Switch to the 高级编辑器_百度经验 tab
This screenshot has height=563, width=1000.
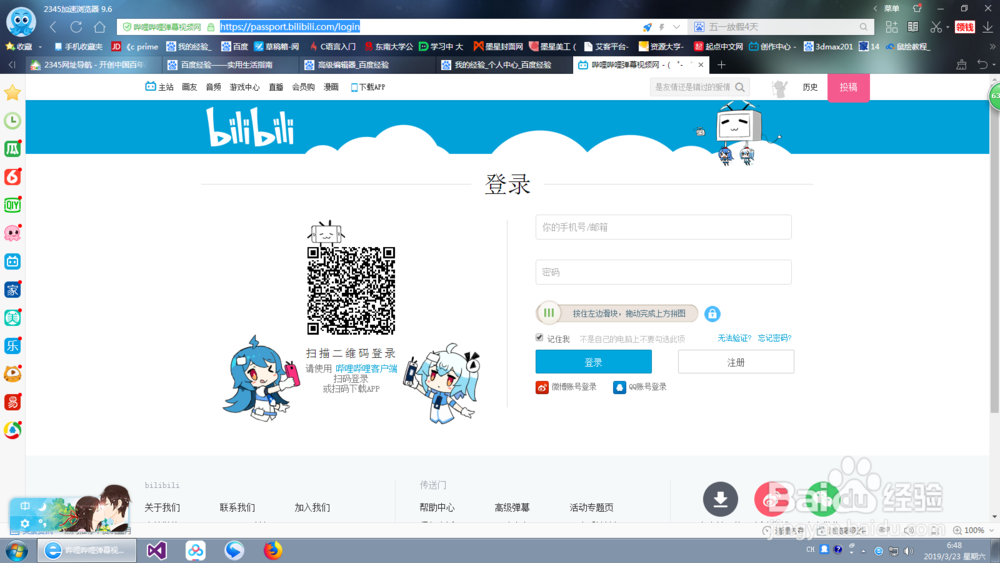[365, 64]
